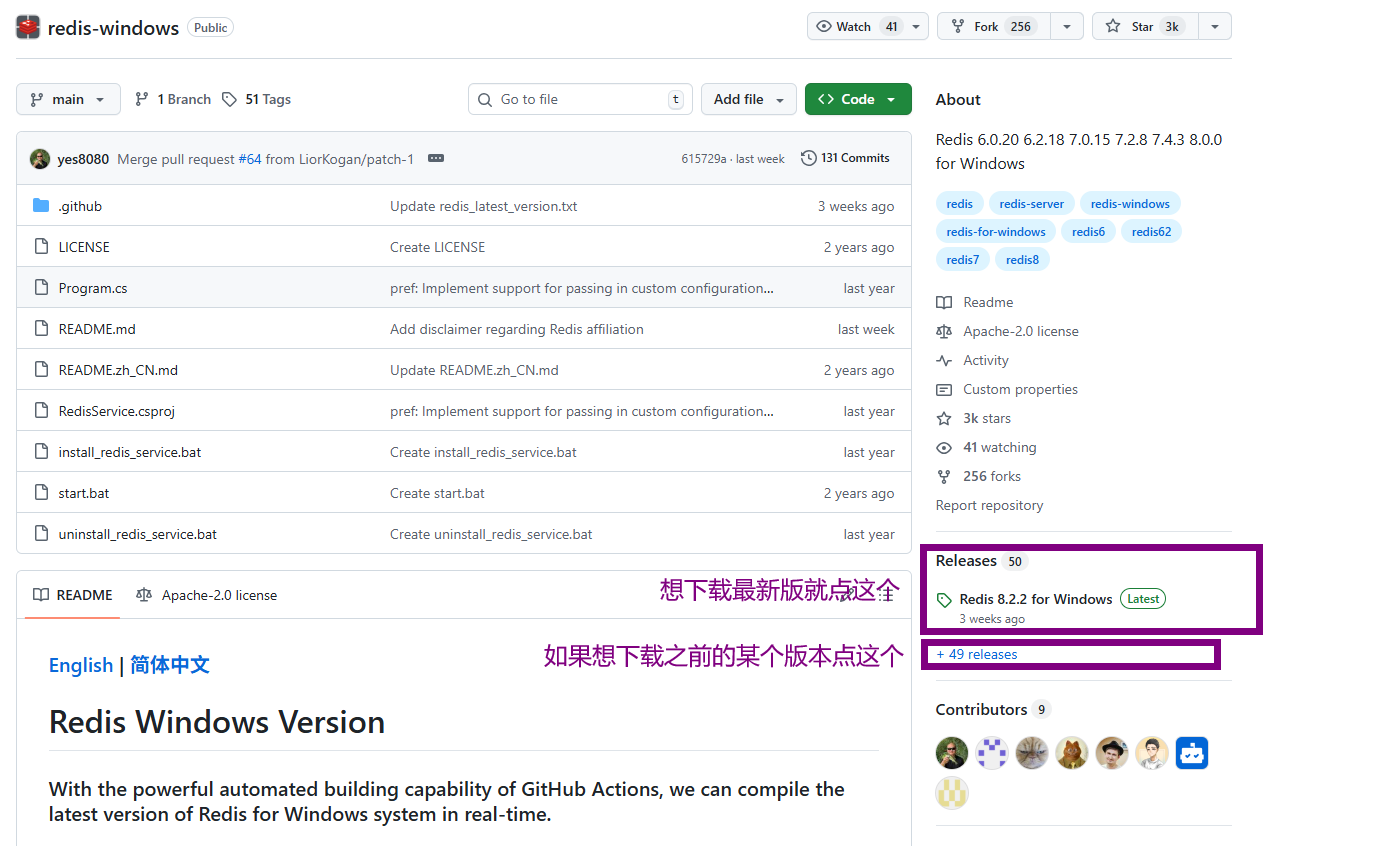Image resolution: width=1381 pixels, height=846 pixels.
Task: Open README.md file
Action: pyautogui.click(x=97, y=329)
